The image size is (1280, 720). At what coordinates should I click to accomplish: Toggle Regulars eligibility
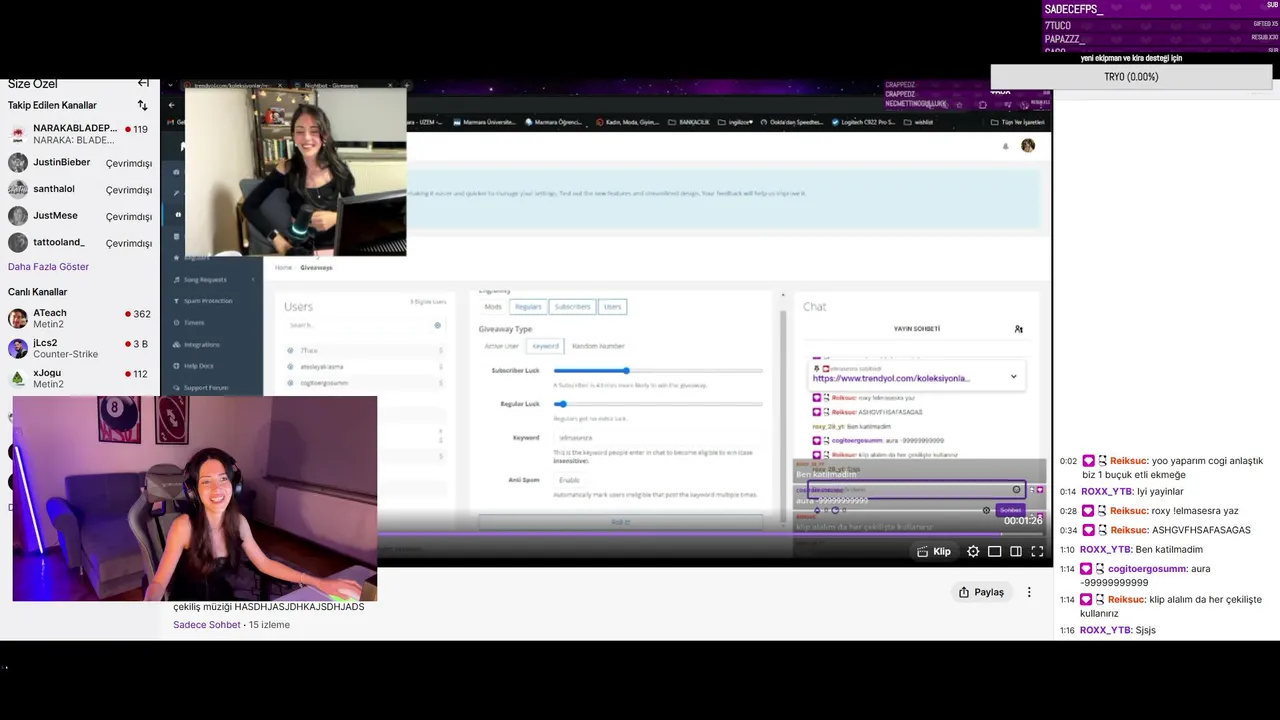tap(528, 306)
